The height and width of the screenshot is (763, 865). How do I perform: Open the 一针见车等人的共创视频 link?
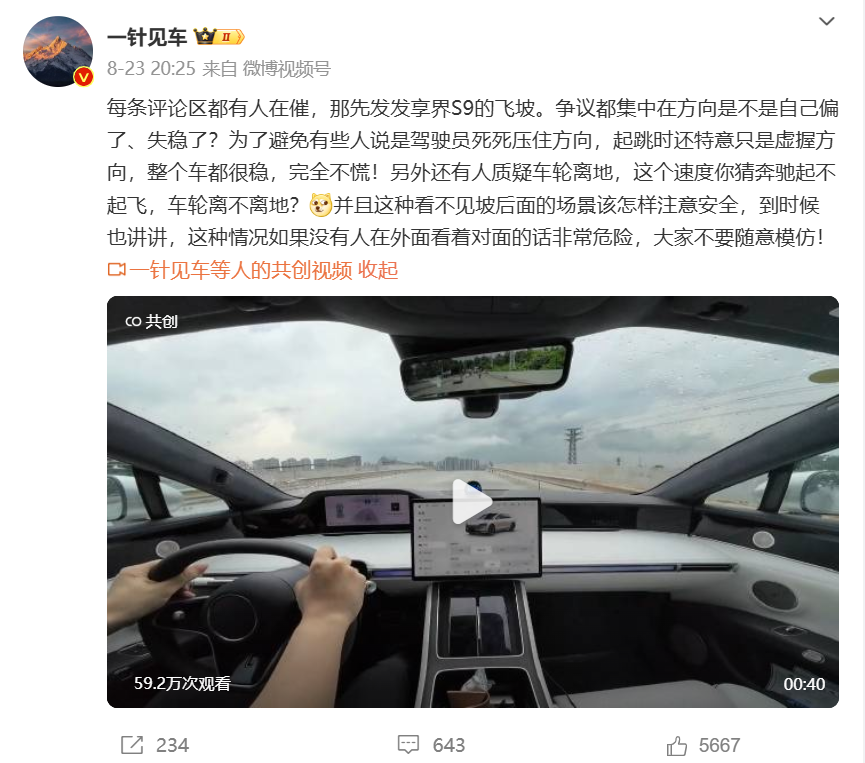click(241, 270)
